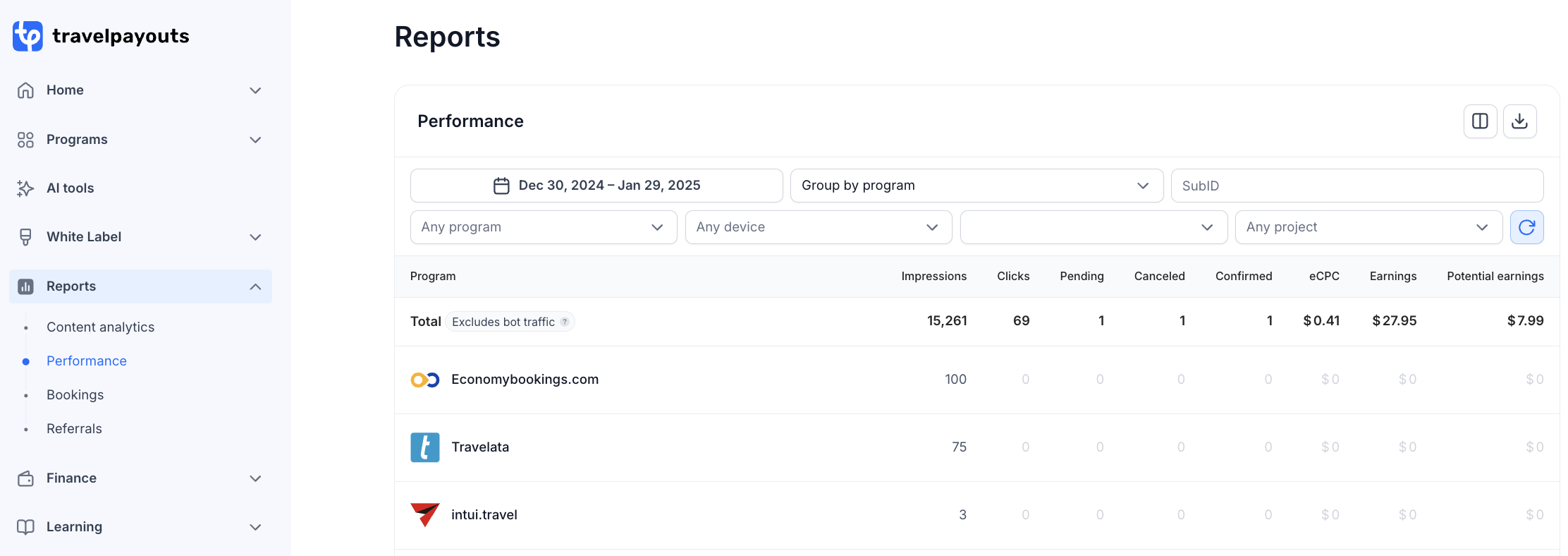Select the Travelata program name
The image size is (1568, 556).
point(480,447)
